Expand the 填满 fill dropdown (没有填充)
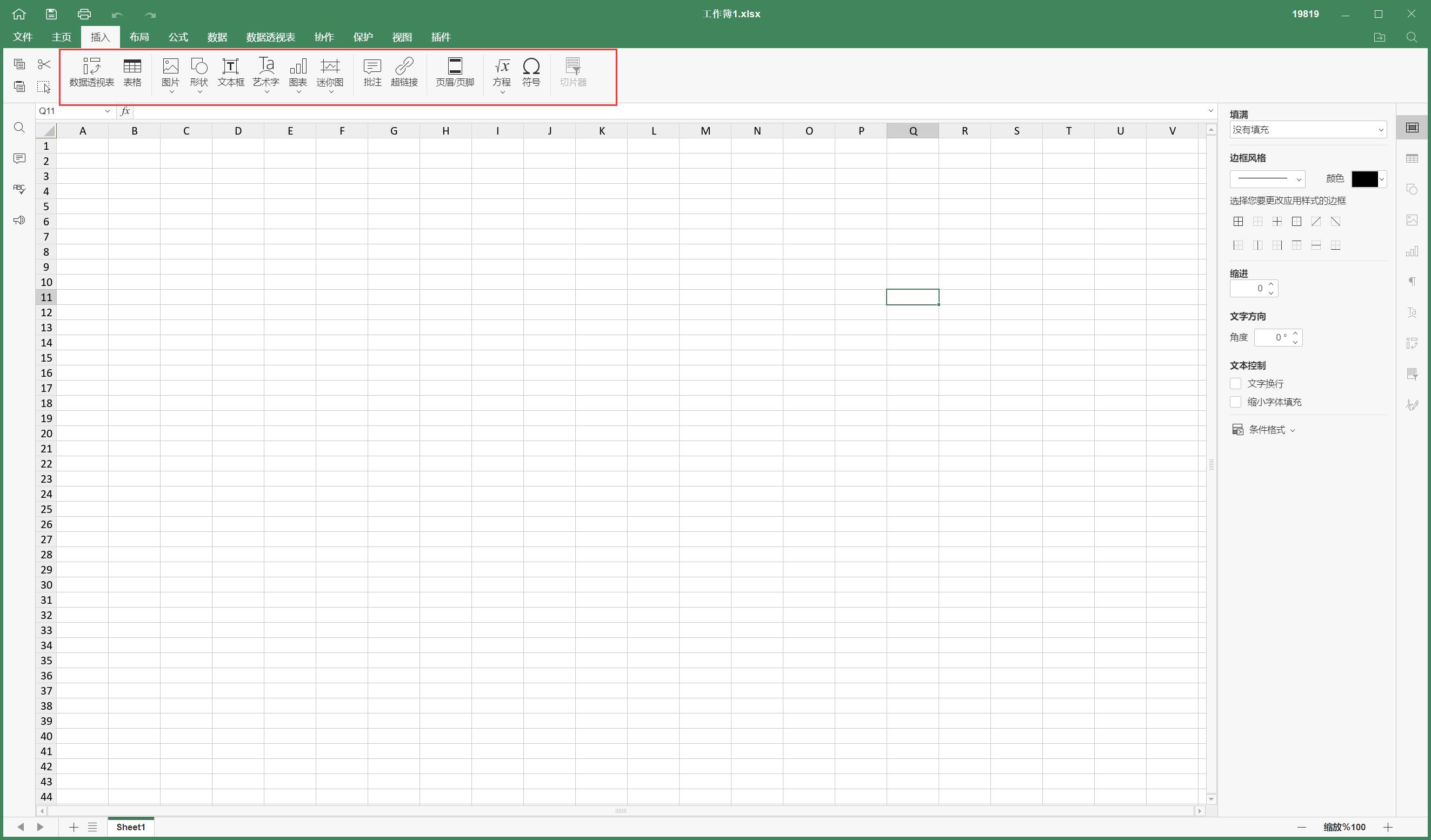The width and height of the screenshot is (1431, 840). [1307, 130]
